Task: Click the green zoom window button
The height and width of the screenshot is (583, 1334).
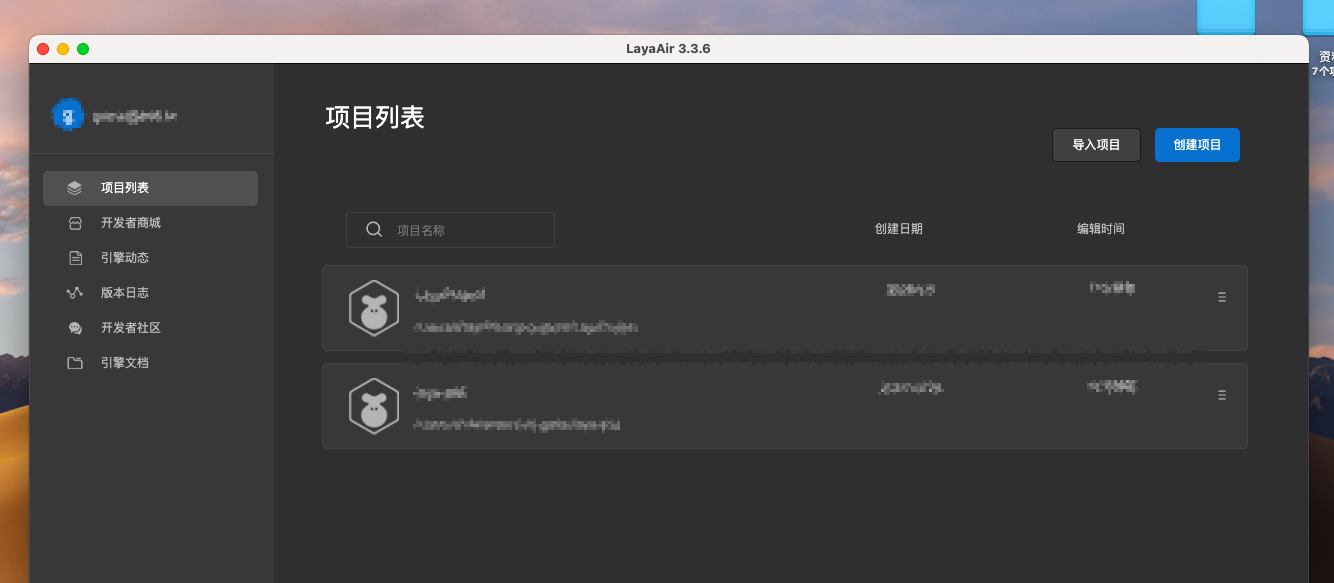Action: pos(83,48)
